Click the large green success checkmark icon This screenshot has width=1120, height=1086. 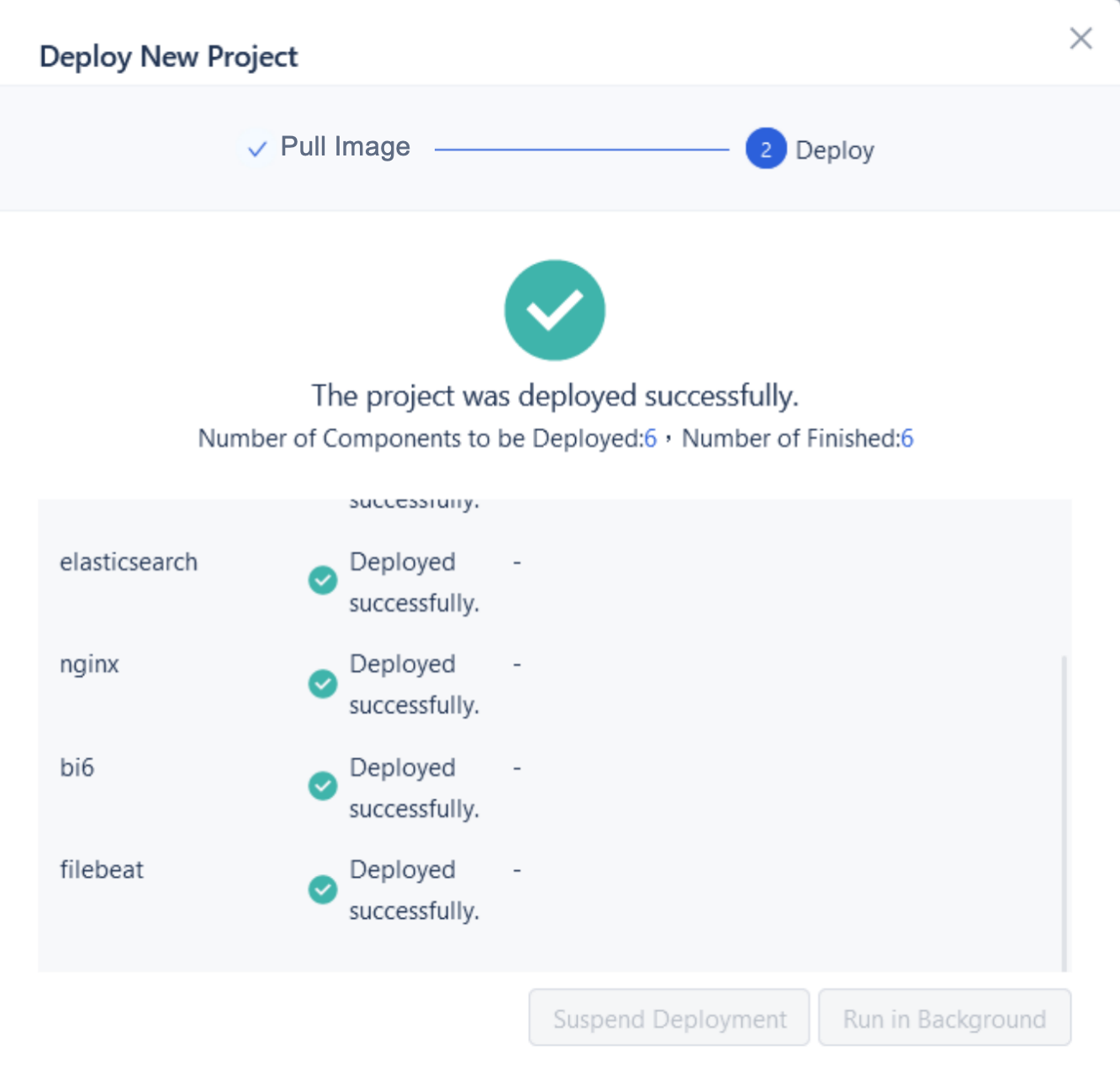coord(554,310)
